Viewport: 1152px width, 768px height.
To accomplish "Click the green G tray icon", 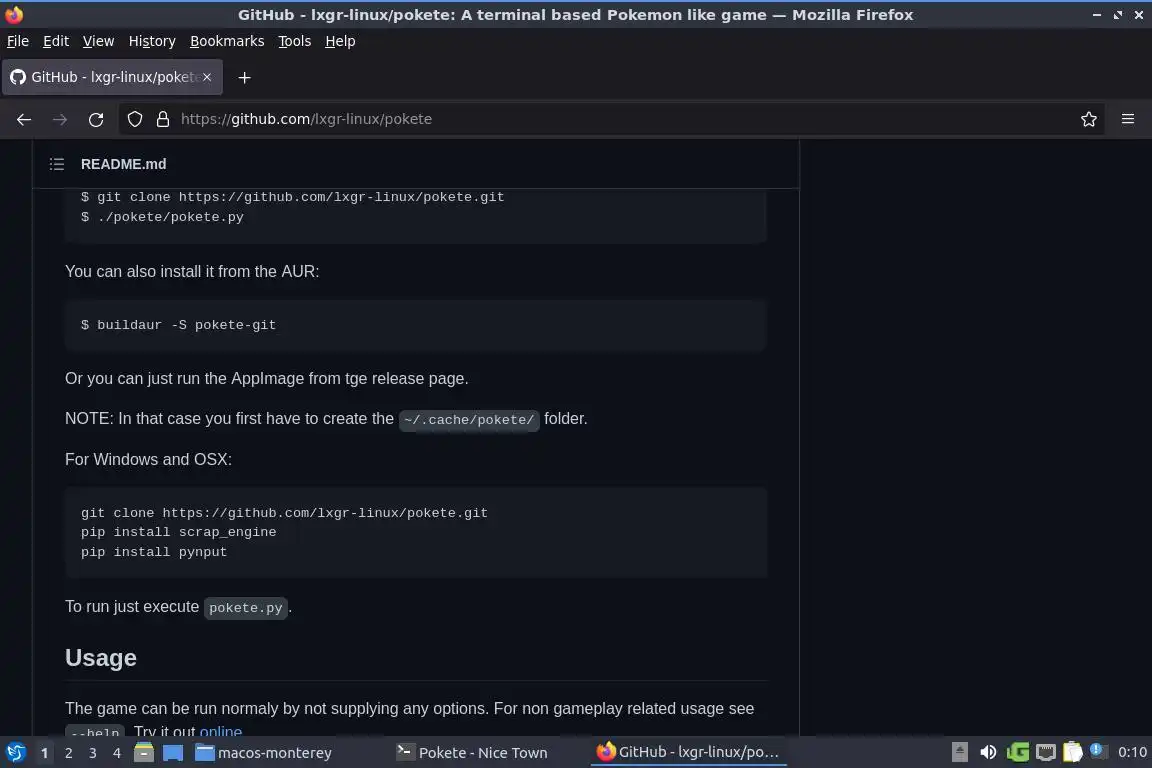I will tap(1018, 752).
